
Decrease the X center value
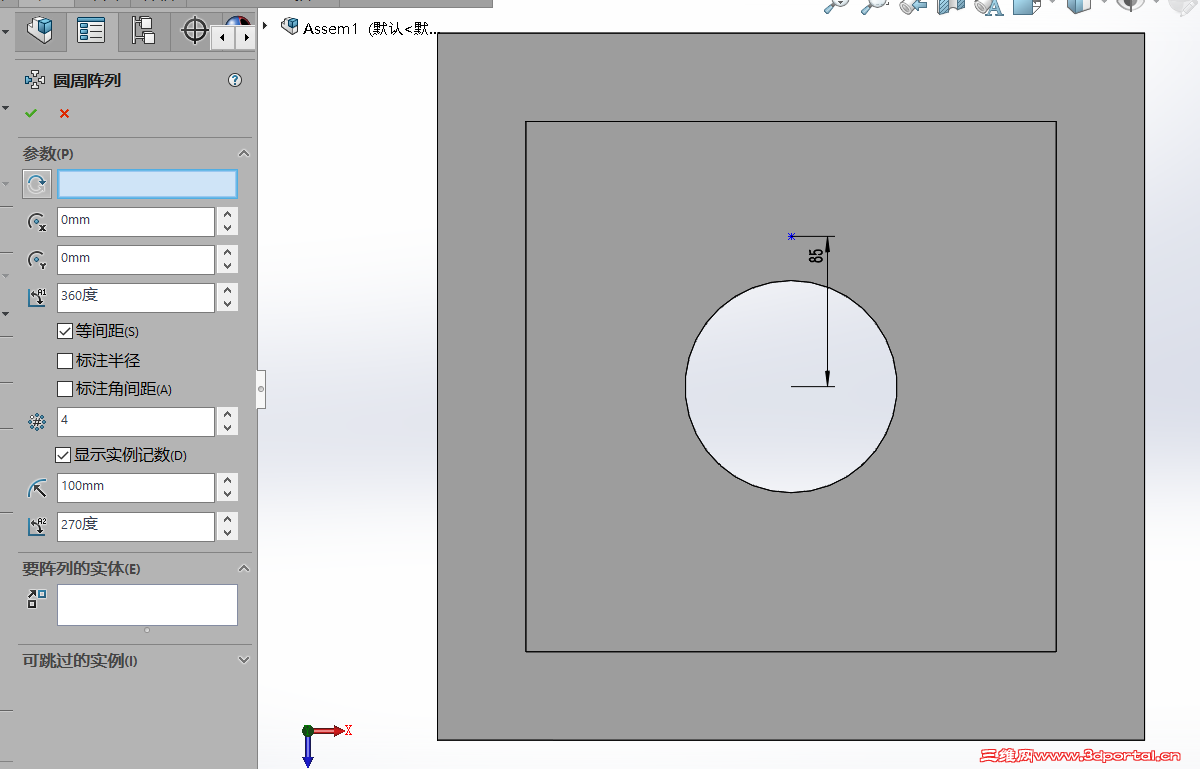click(x=228, y=229)
